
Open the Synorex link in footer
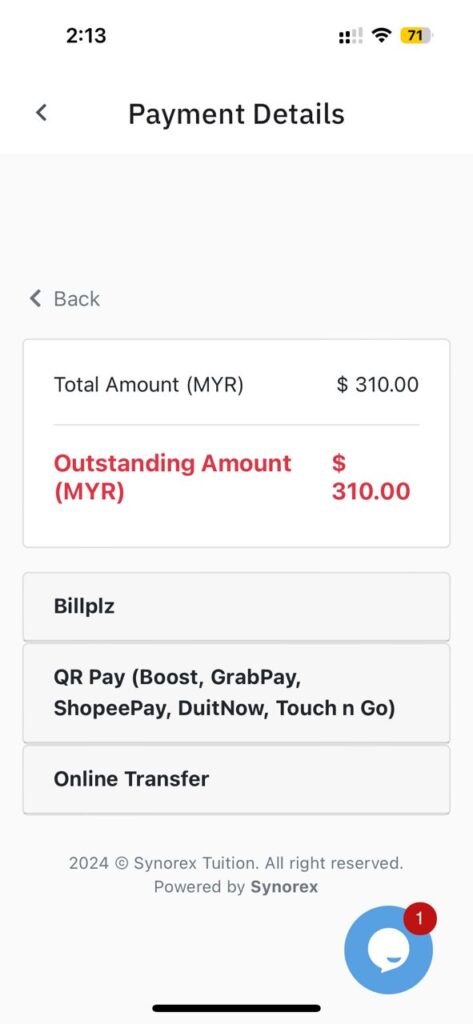[284, 887]
